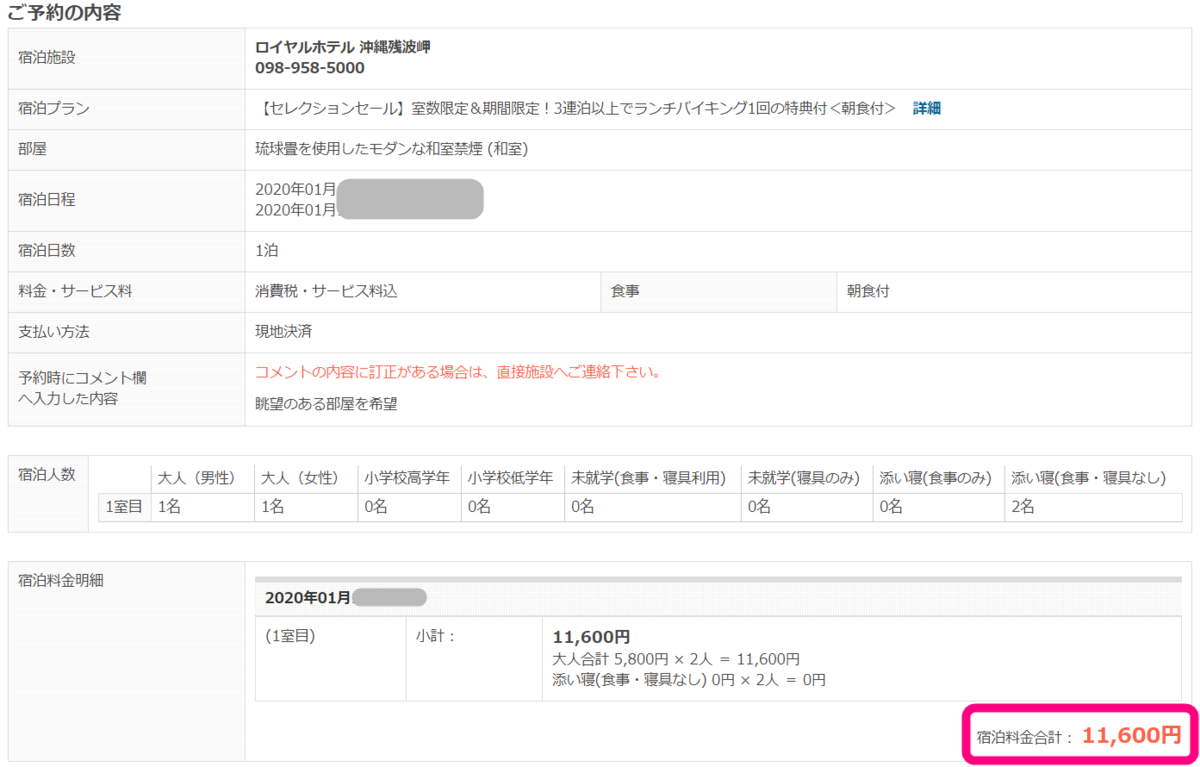This screenshot has width=1200, height=767.
Task: Click the 予約時にコメント欄へ入力した内容 label
Action: point(82,389)
